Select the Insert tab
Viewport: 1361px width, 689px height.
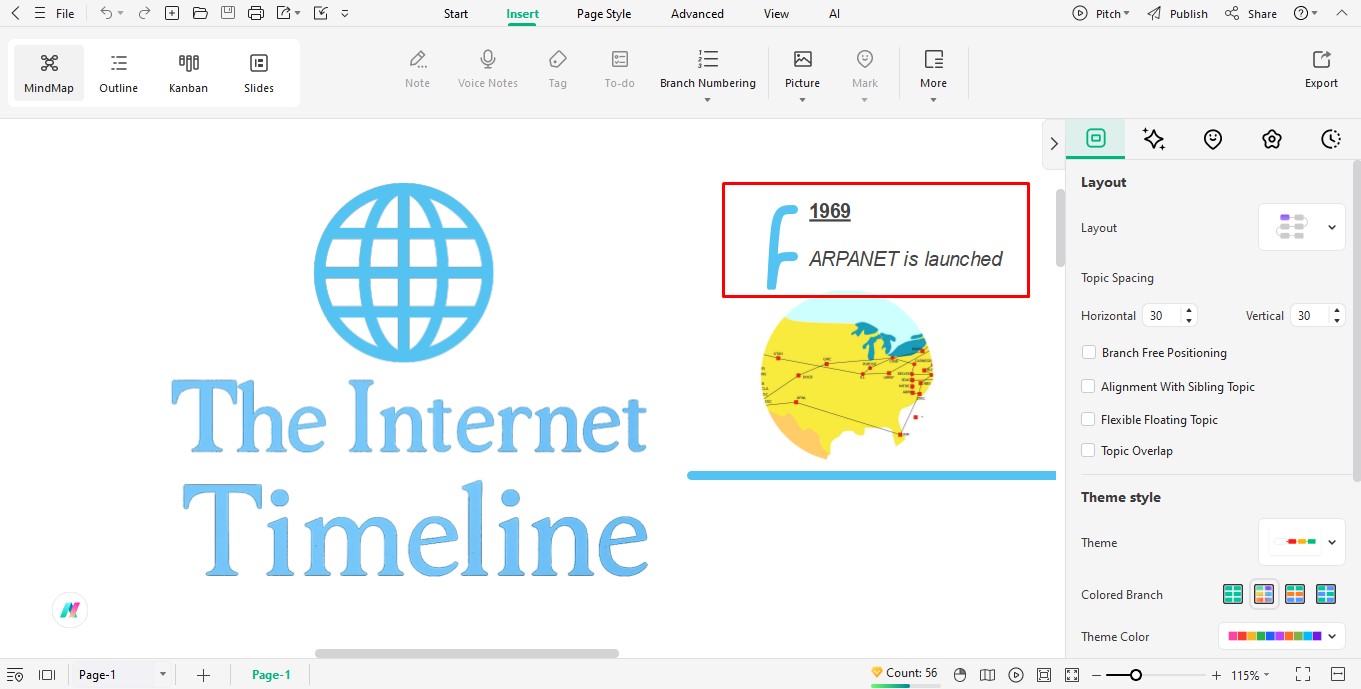click(523, 14)
